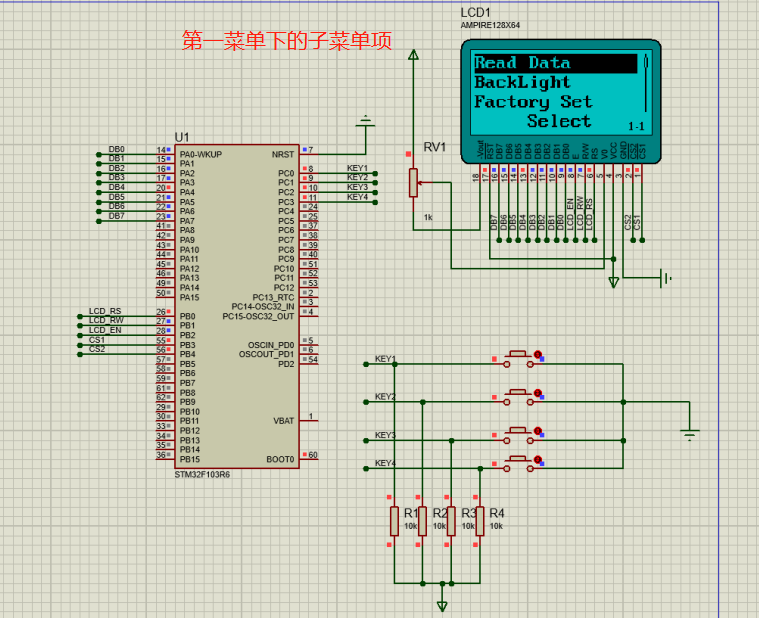Click the LCD_RS net label left of U1
The width and height of the screenshot is (759, 618).
[x=105, y=311]
